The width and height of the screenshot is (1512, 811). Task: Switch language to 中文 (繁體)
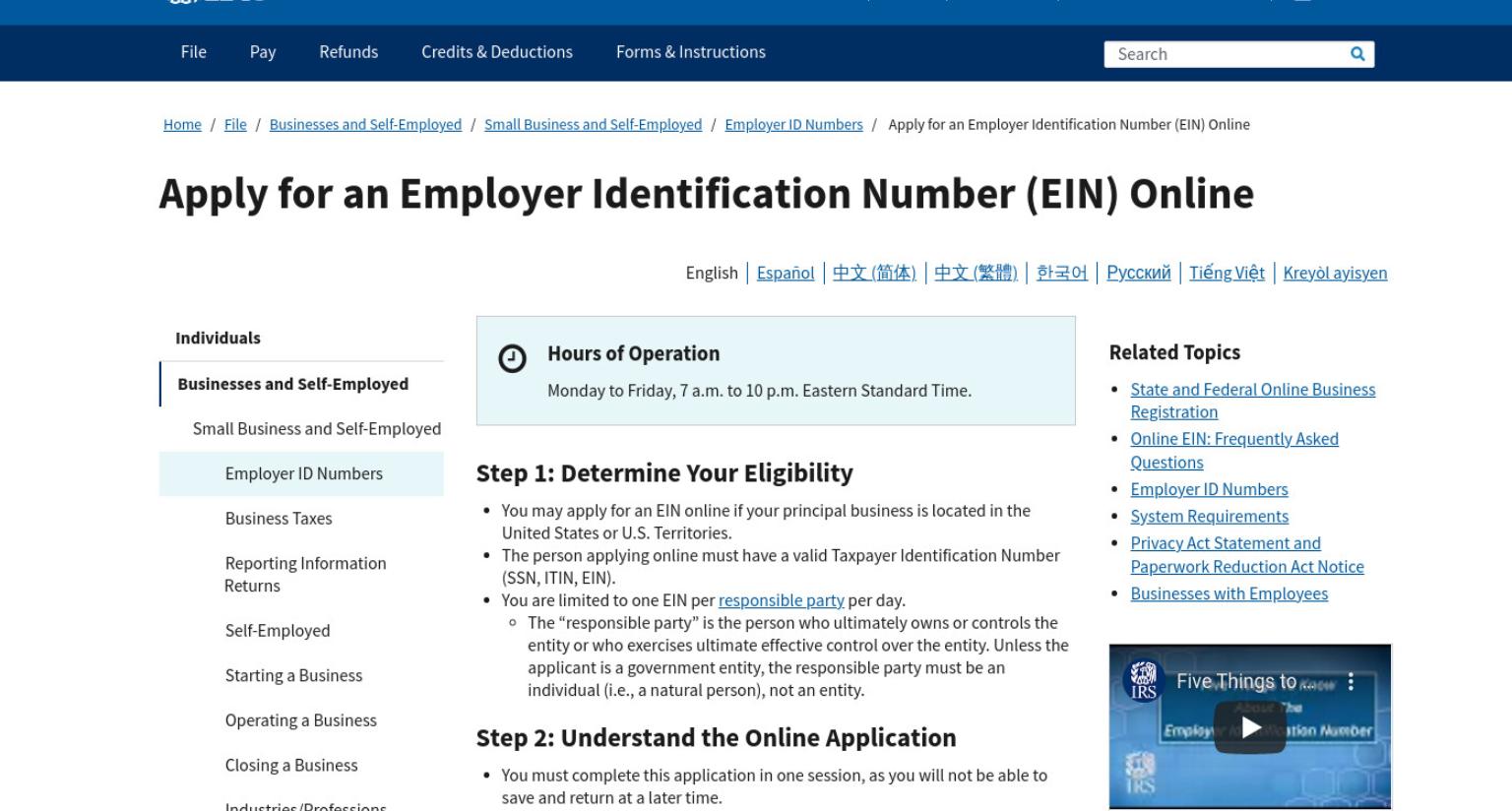click(976, 273)
